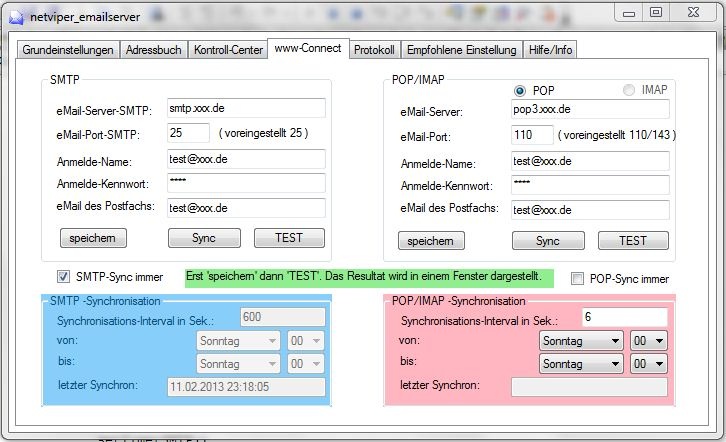Toggle the SMTP-Sync immer checkbox

point(63,277)
